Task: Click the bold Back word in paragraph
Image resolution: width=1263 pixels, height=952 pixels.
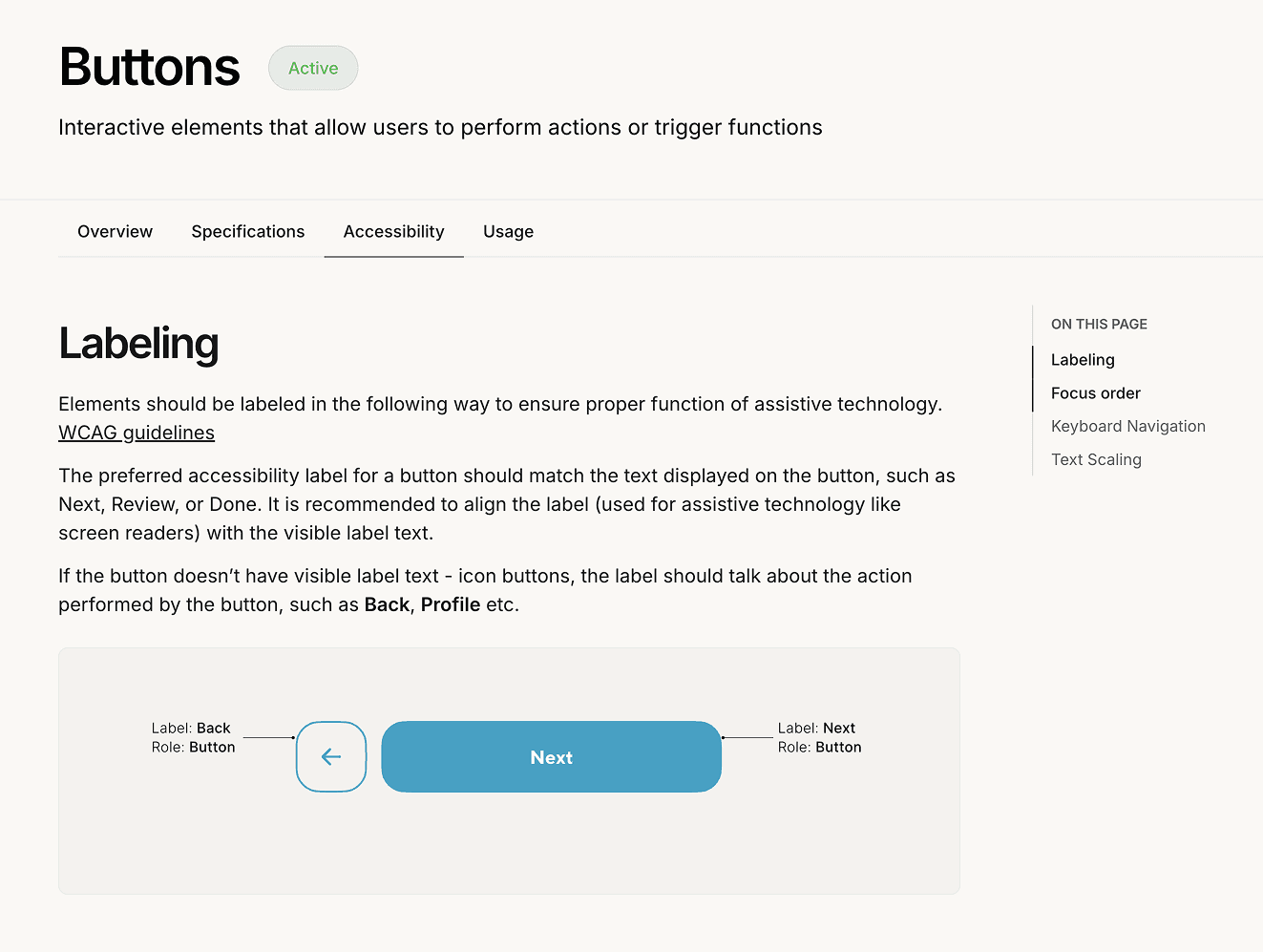Action: coord(387,604)
